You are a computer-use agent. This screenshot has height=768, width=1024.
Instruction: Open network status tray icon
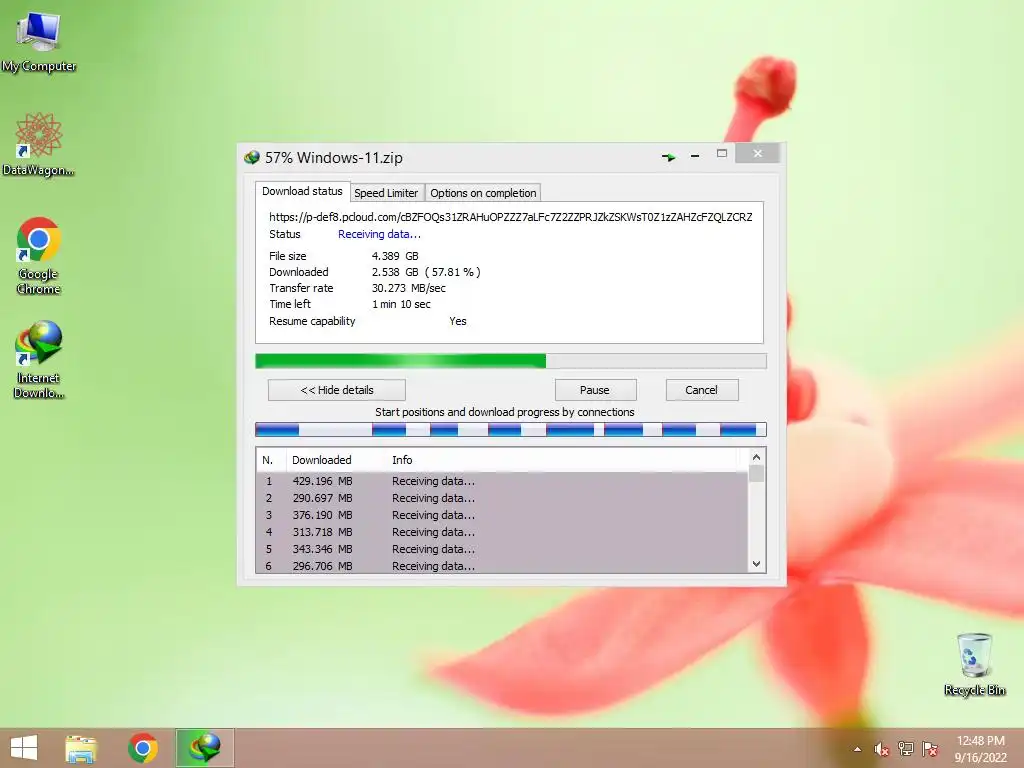click(x=905, y=749)
